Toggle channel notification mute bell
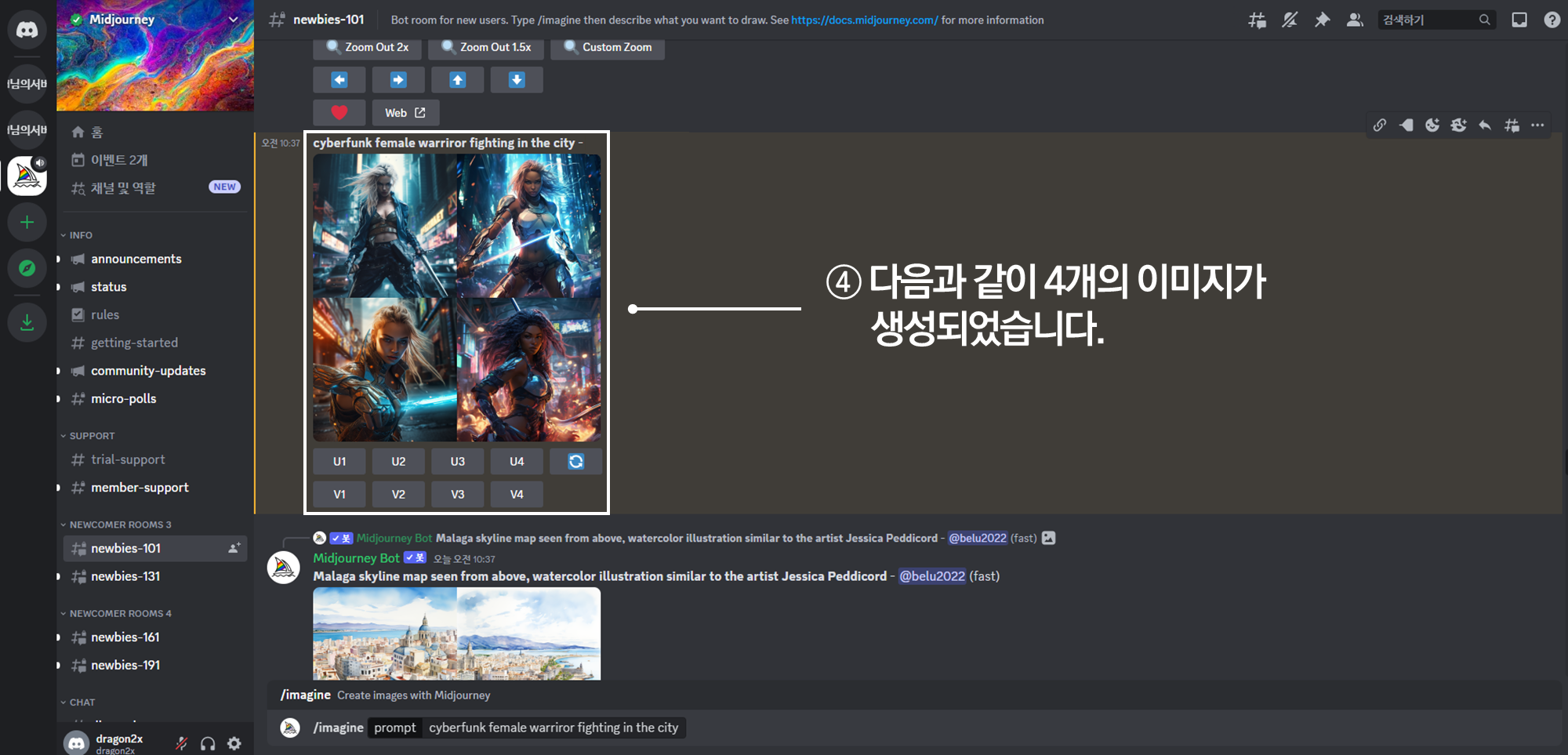This screenshot has height=755, width=1568. (1290, 20)
